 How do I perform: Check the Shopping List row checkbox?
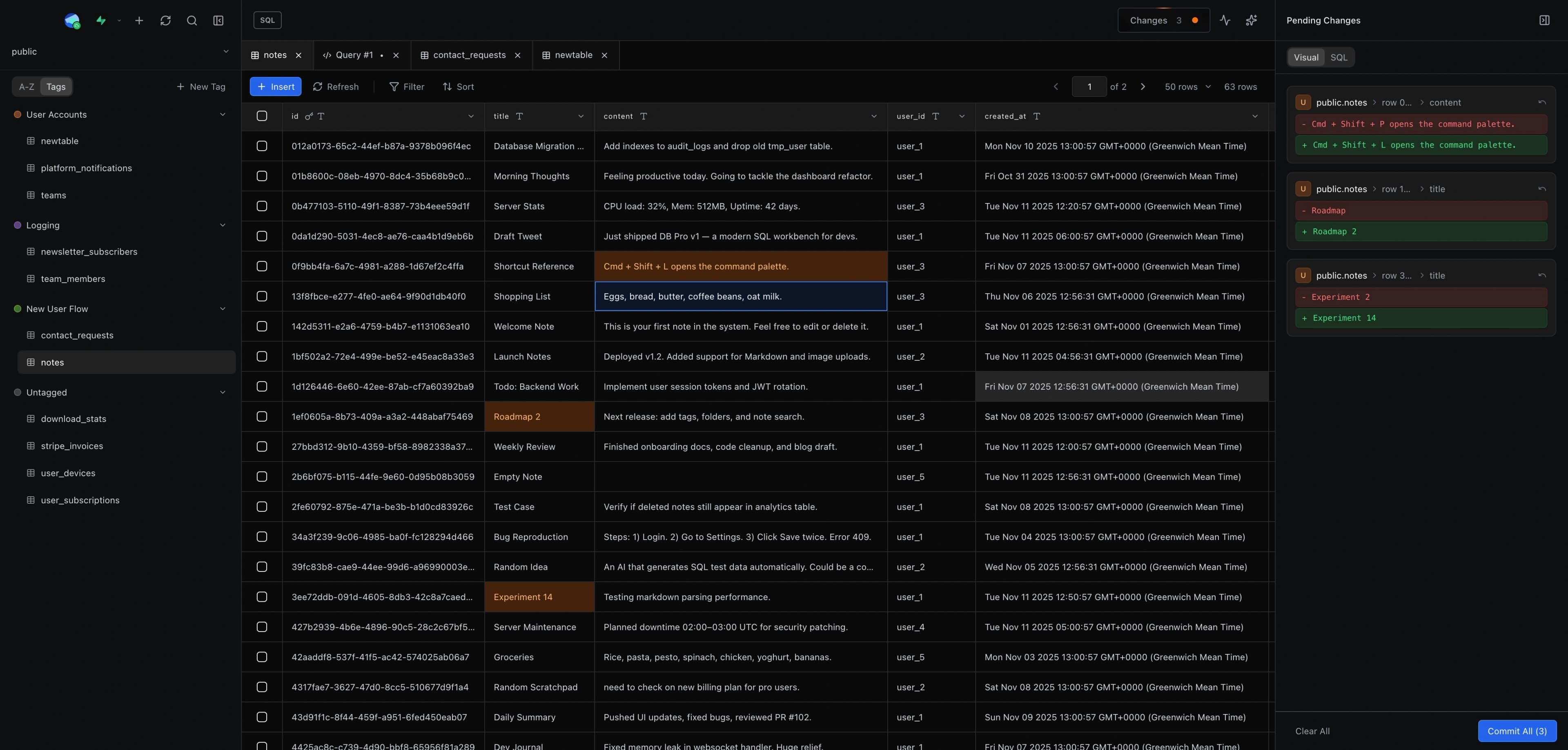coord(262,297)
